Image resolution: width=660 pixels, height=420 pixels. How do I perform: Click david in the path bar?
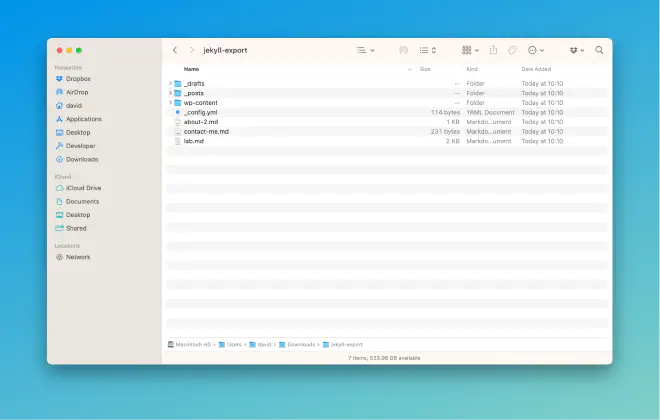coord(261,345)
